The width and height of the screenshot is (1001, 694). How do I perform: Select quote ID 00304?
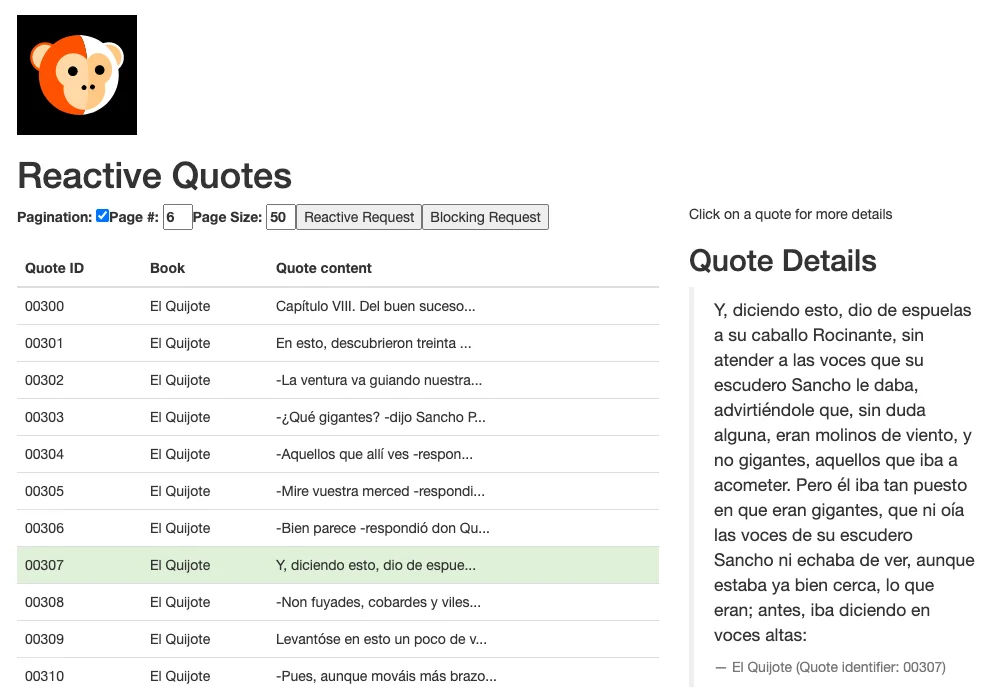[44, 455]
